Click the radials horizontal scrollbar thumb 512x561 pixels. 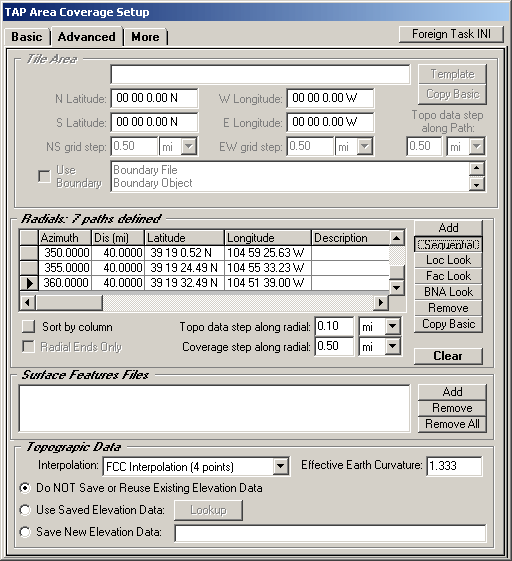click(69, 303)
